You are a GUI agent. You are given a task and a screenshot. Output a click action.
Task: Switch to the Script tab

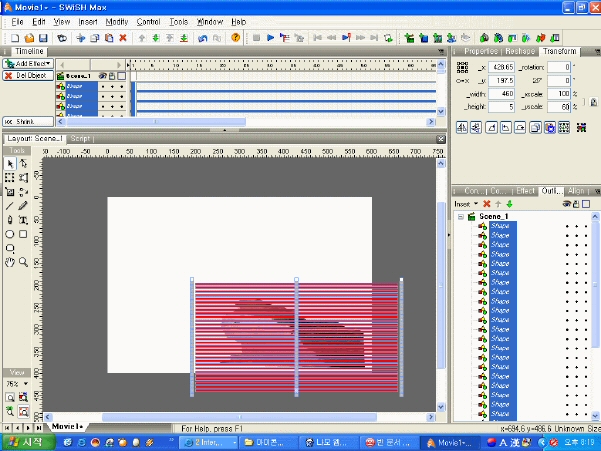click(x=80, y=139)
